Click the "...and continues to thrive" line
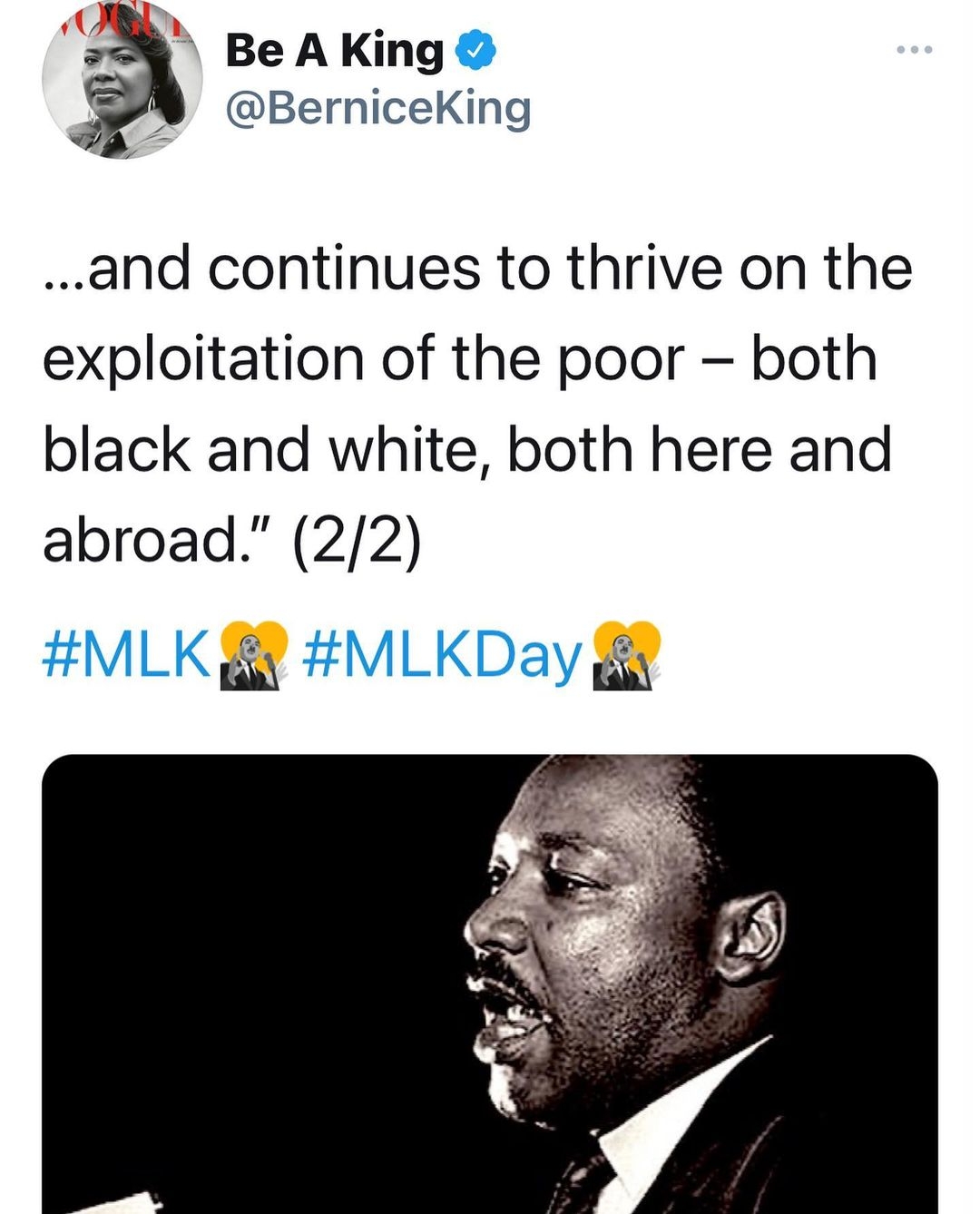Screen dimensions: 980x1214 (x=477, y=269)
